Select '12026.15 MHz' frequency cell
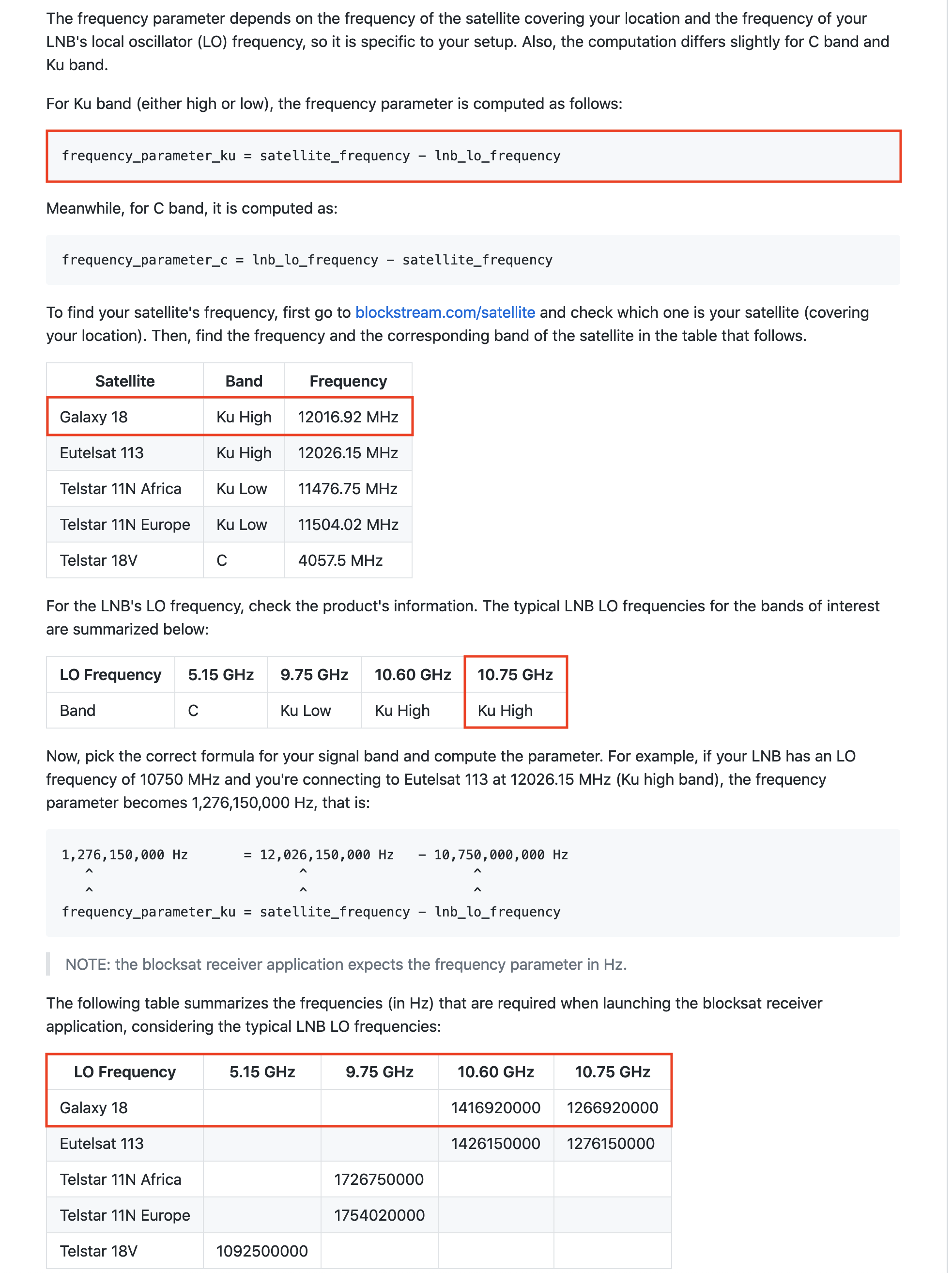The height and width of the screenshot is (1273, 952). [348, 453]
